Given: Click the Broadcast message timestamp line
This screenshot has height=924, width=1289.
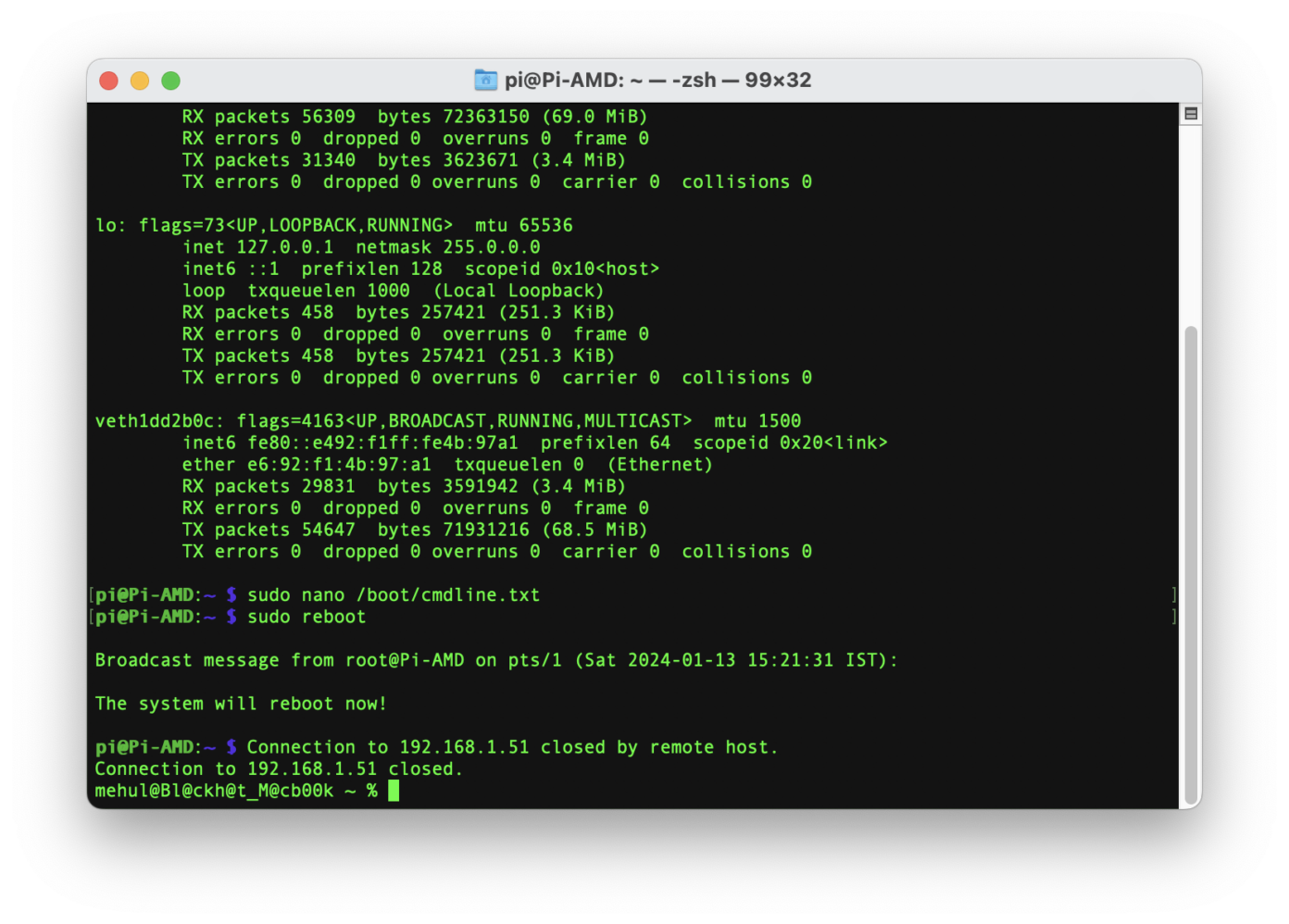Looking at the screenshot, I should (x=495, y=660).
